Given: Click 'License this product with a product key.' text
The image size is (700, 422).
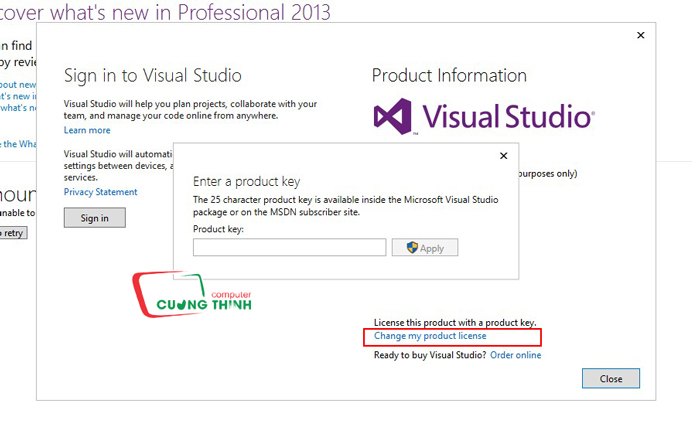Looking at the screenshot, I should click(455, 322).
